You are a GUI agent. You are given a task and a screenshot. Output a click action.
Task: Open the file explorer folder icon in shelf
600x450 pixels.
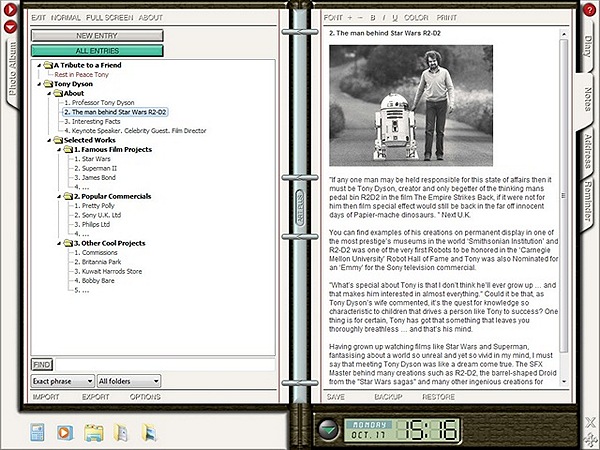point(94,433)
